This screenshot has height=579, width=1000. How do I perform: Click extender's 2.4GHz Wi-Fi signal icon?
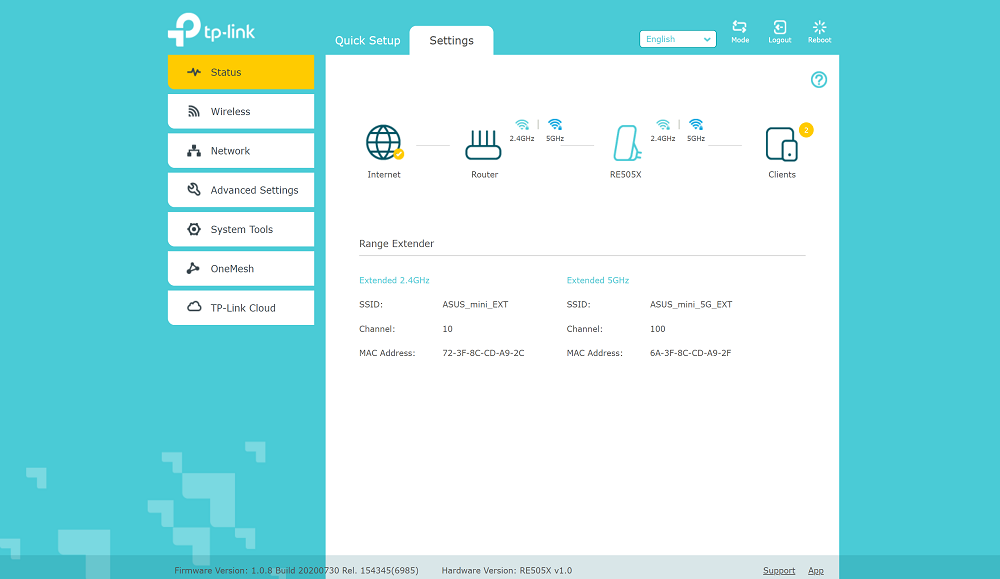point(663,124)
